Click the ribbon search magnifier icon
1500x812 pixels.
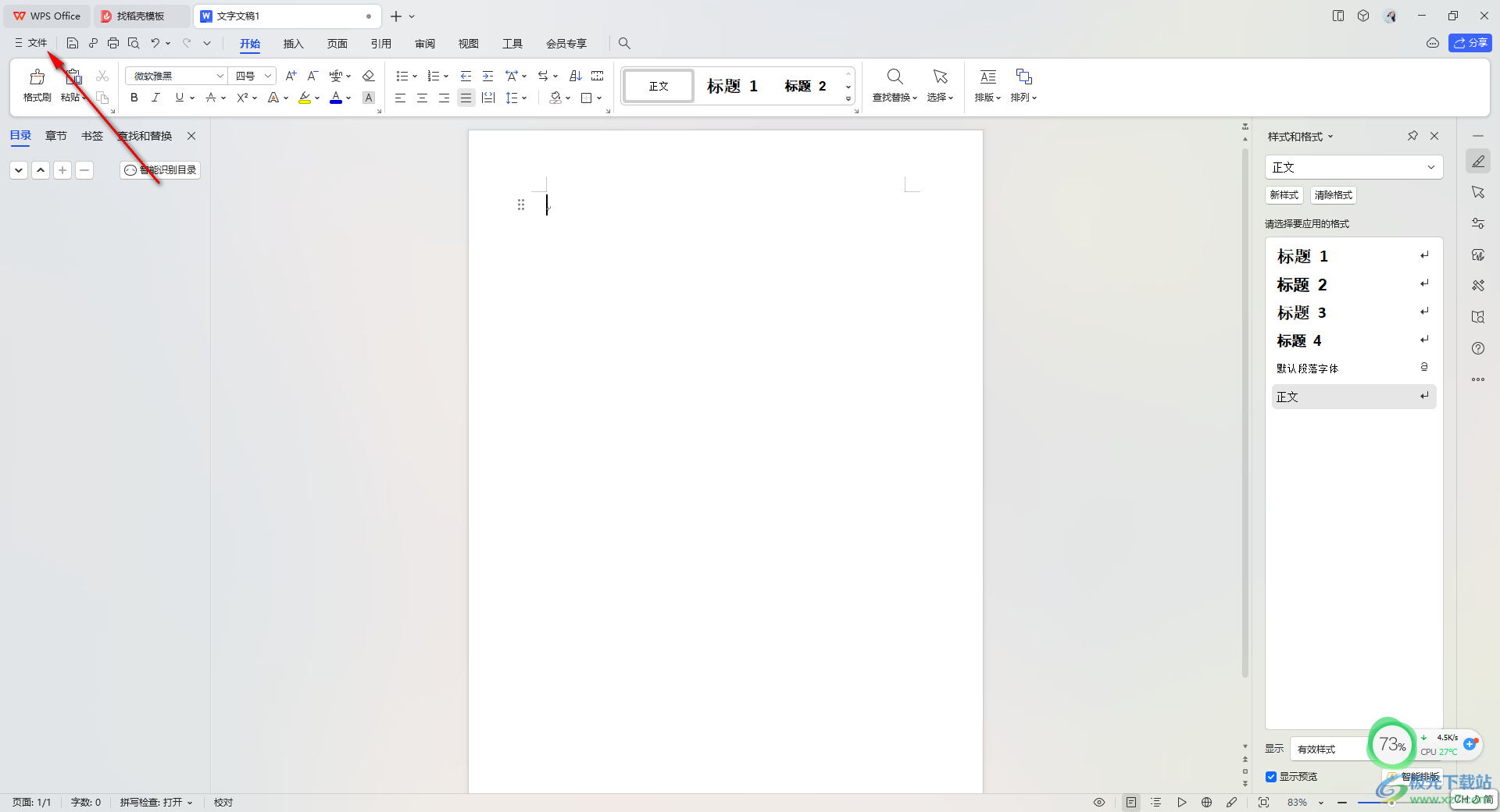(624, 44)
